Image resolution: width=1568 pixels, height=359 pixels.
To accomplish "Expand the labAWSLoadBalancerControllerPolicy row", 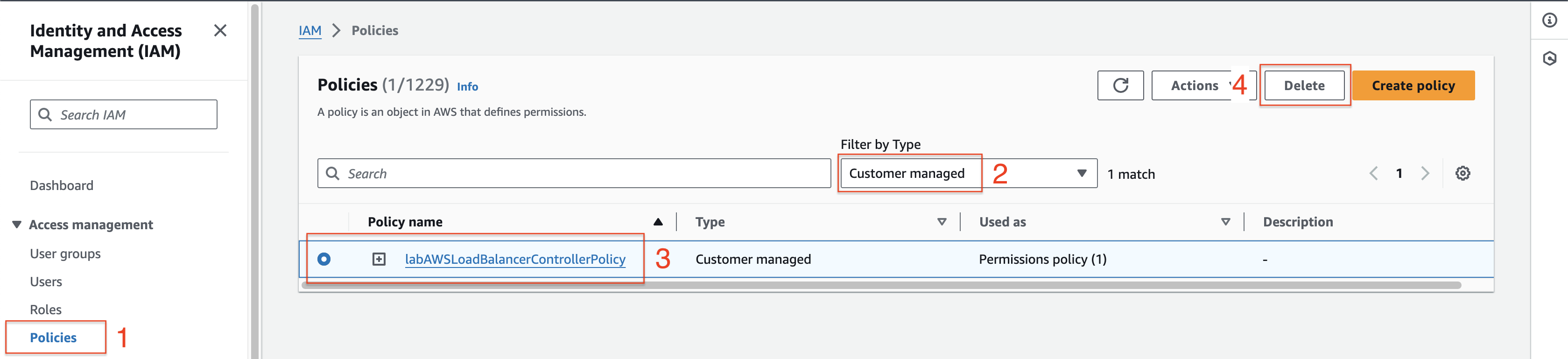I will click(379, 259).
